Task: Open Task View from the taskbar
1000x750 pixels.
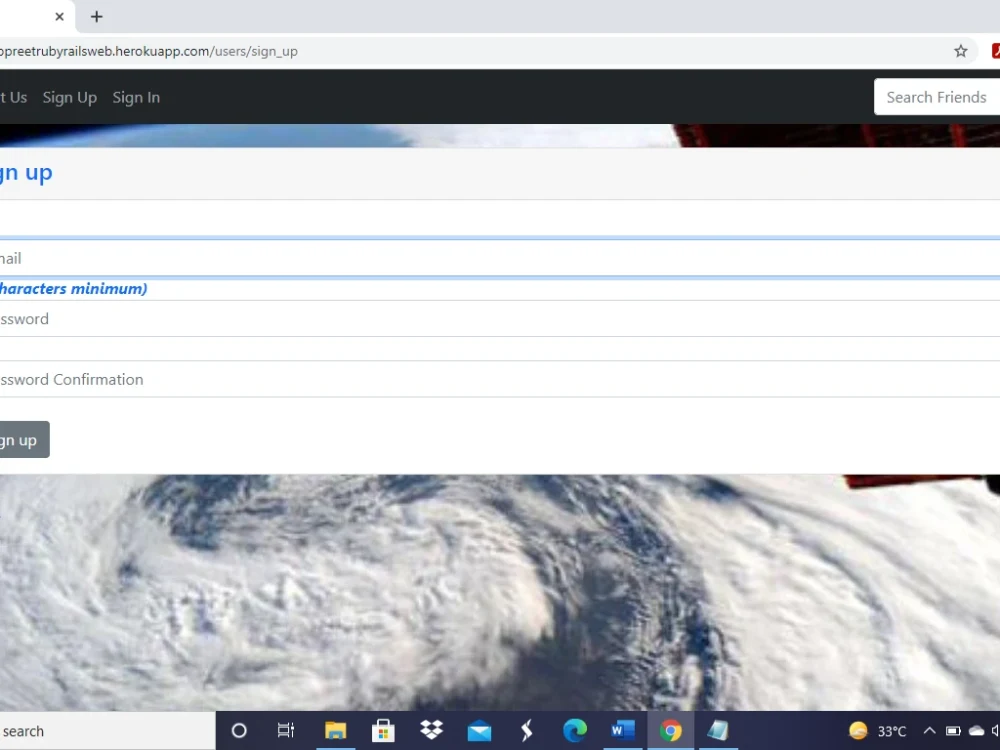Action: coord(286,730)
